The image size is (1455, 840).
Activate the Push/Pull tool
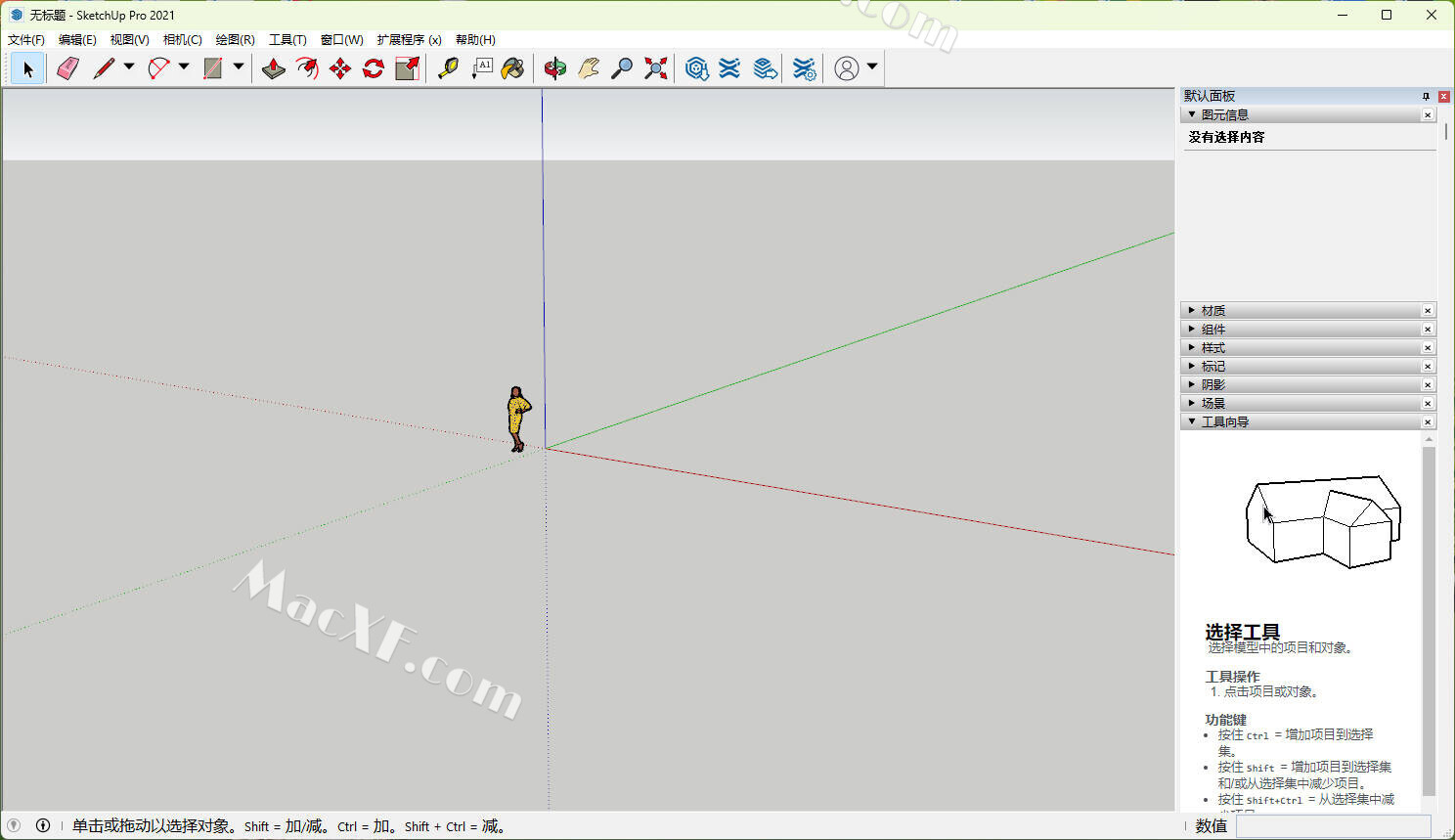point(274,68)
